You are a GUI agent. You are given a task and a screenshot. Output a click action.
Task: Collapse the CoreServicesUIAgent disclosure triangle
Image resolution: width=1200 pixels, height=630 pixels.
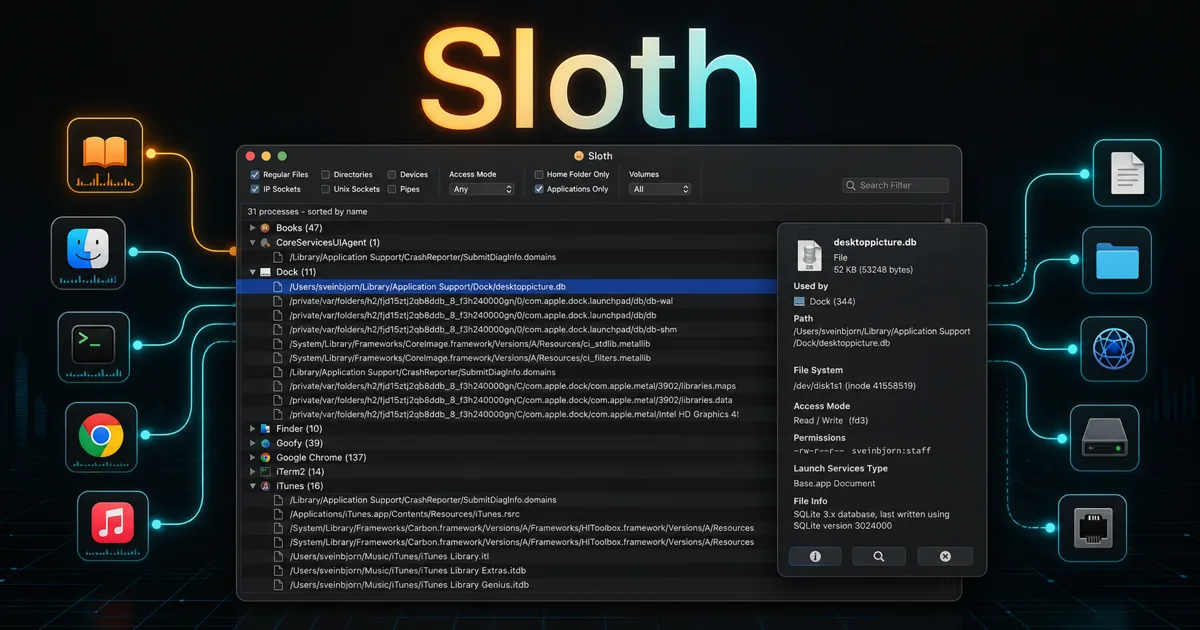point(252,243)
